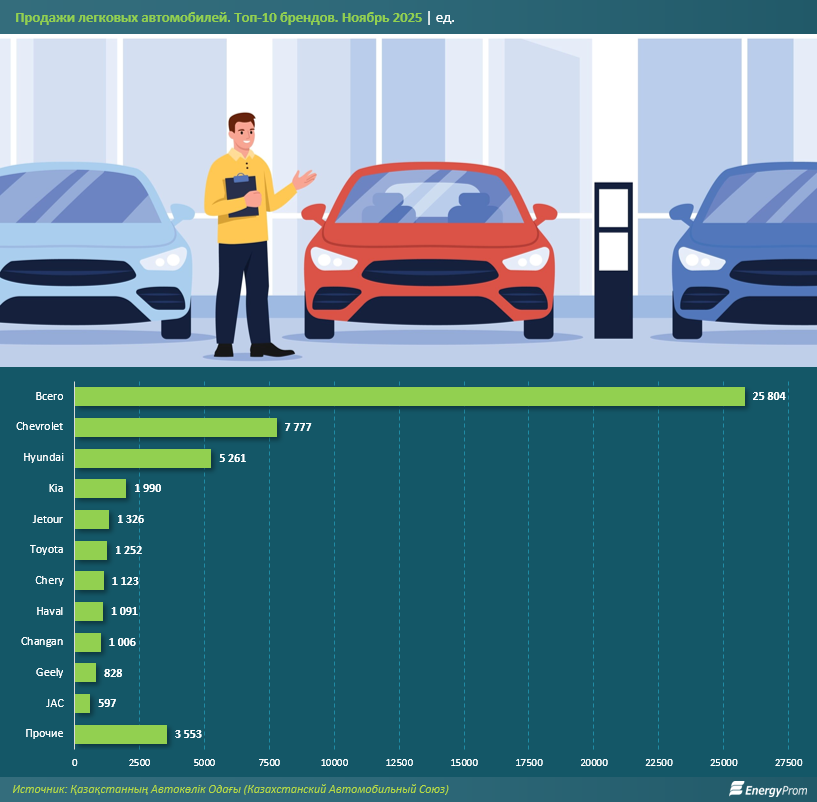Click the 7 777 value label
Screen dimensions: 817x802
[300, 427]
